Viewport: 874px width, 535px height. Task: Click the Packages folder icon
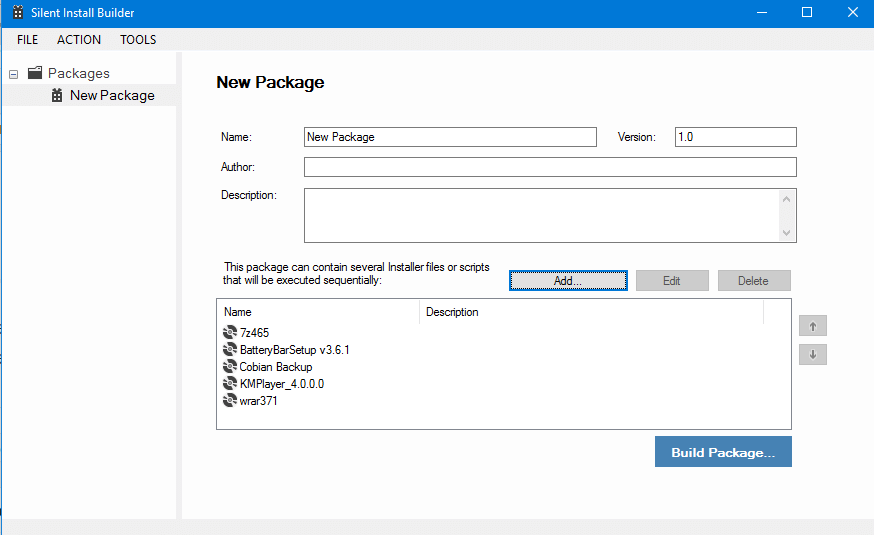coord(35,72)
